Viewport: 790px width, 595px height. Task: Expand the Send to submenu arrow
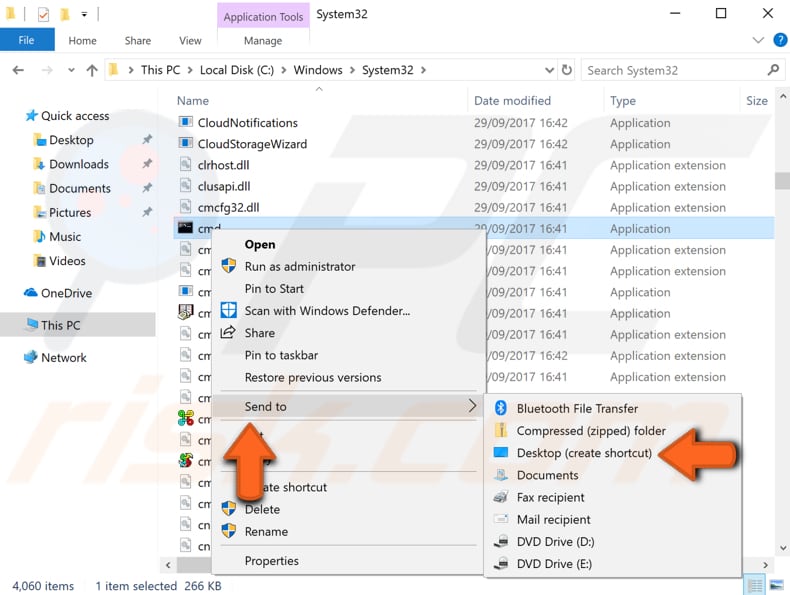click(x=472, y=406)
